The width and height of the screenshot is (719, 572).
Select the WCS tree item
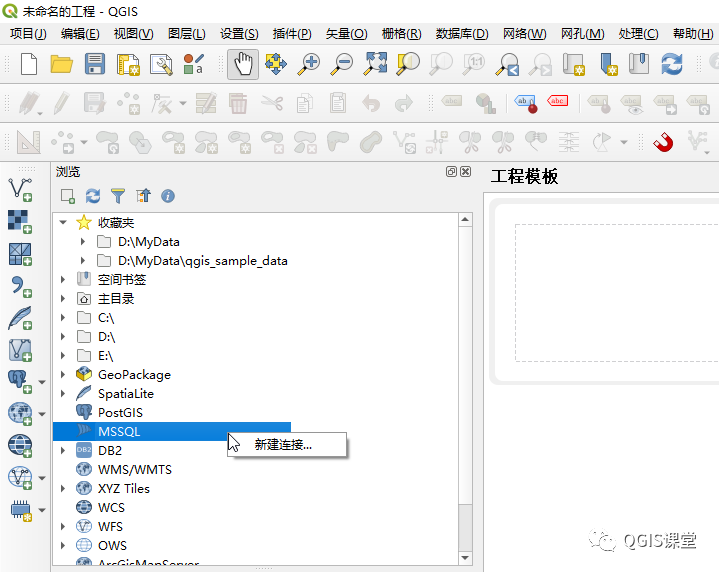pos(111,507)
